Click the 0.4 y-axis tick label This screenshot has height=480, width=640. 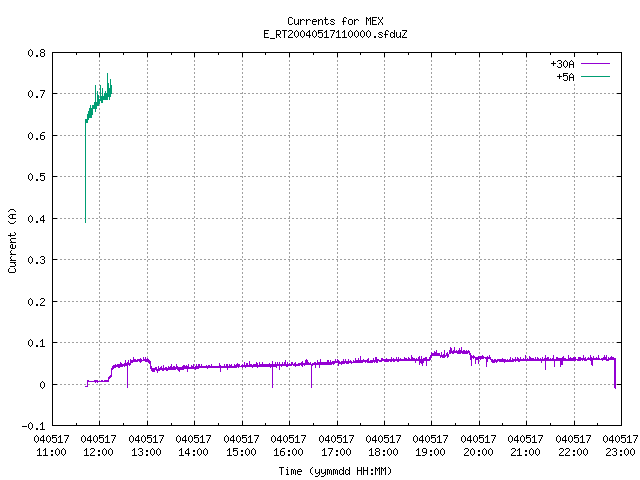36,219
